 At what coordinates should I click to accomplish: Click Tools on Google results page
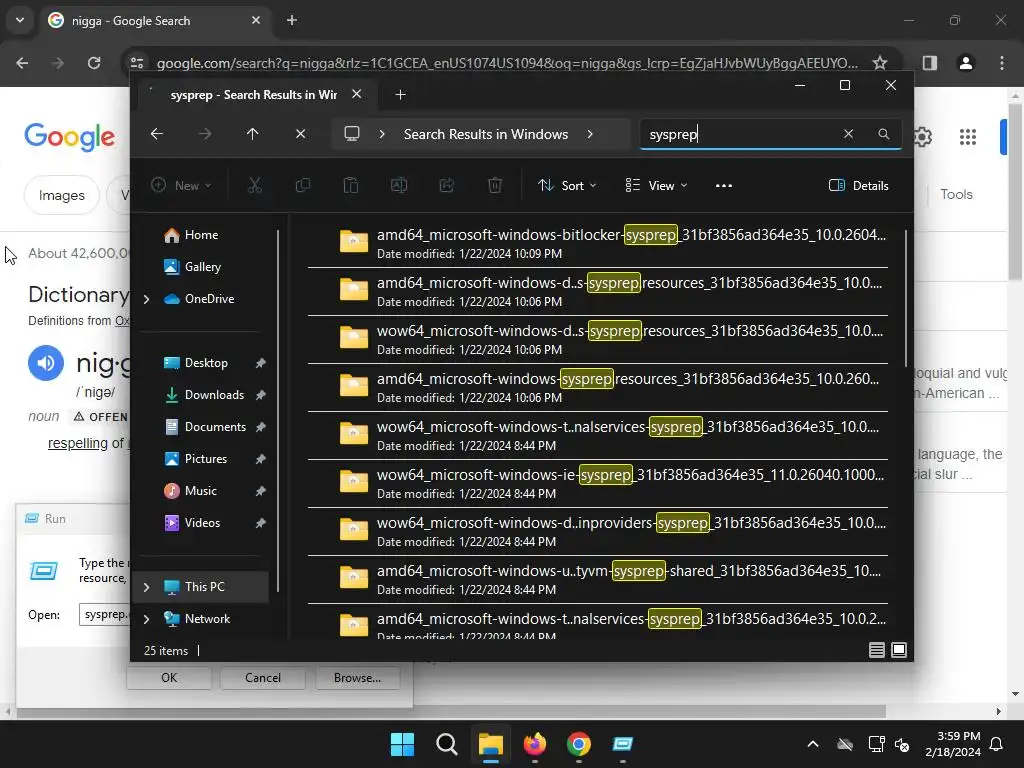click(956, 194)
